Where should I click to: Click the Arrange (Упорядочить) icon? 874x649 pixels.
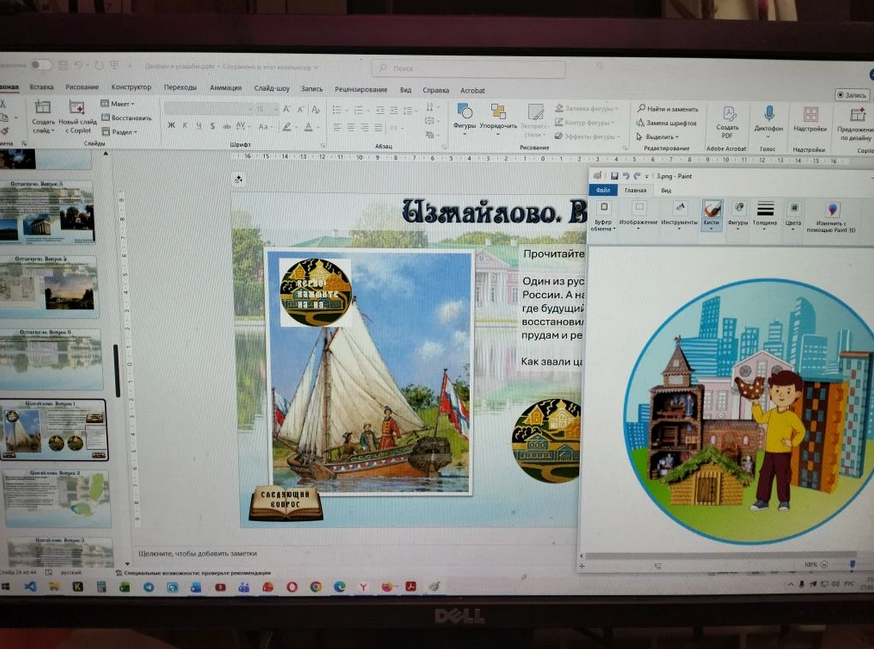497,116
